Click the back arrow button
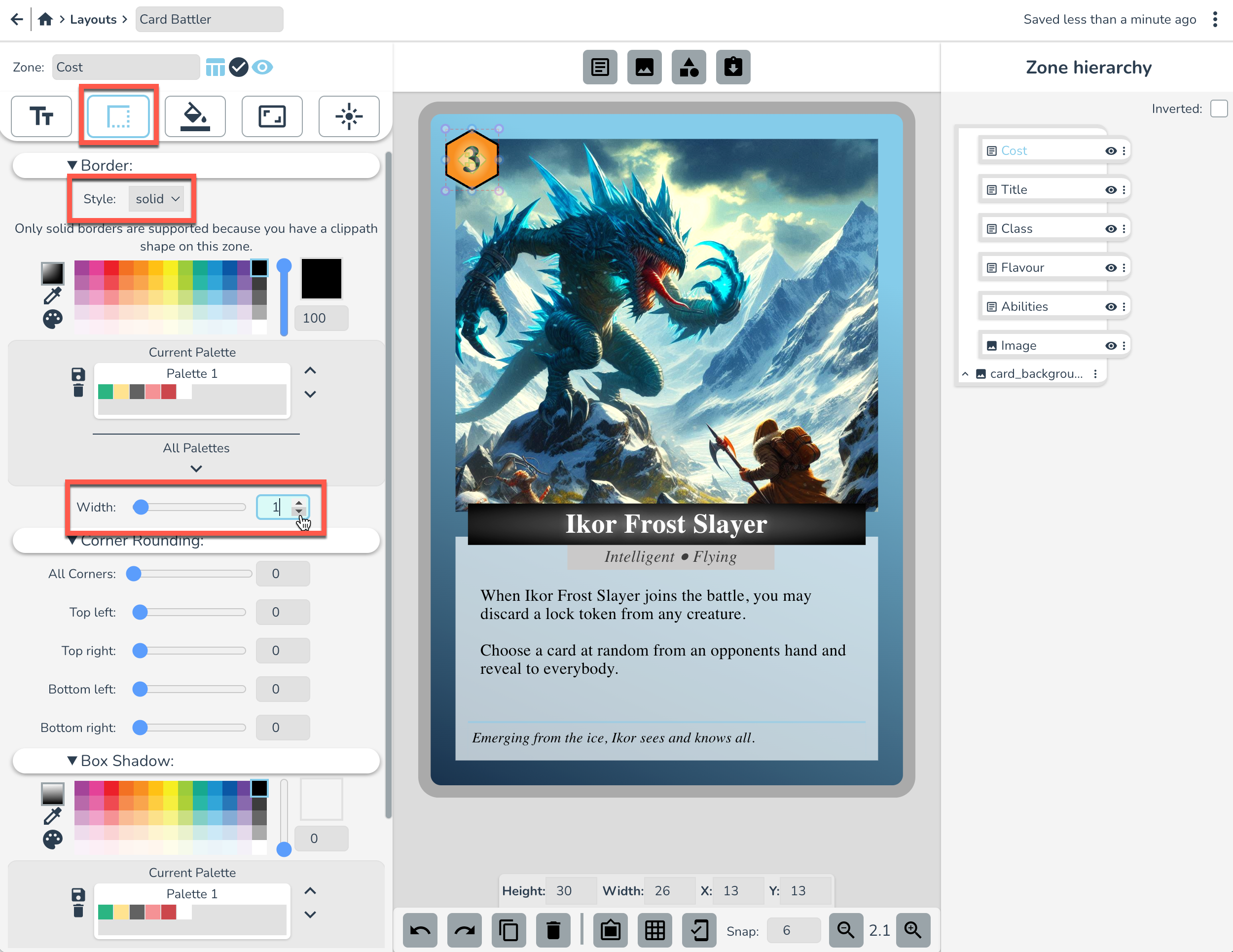Screen dimensions: 1233x952 16,19
